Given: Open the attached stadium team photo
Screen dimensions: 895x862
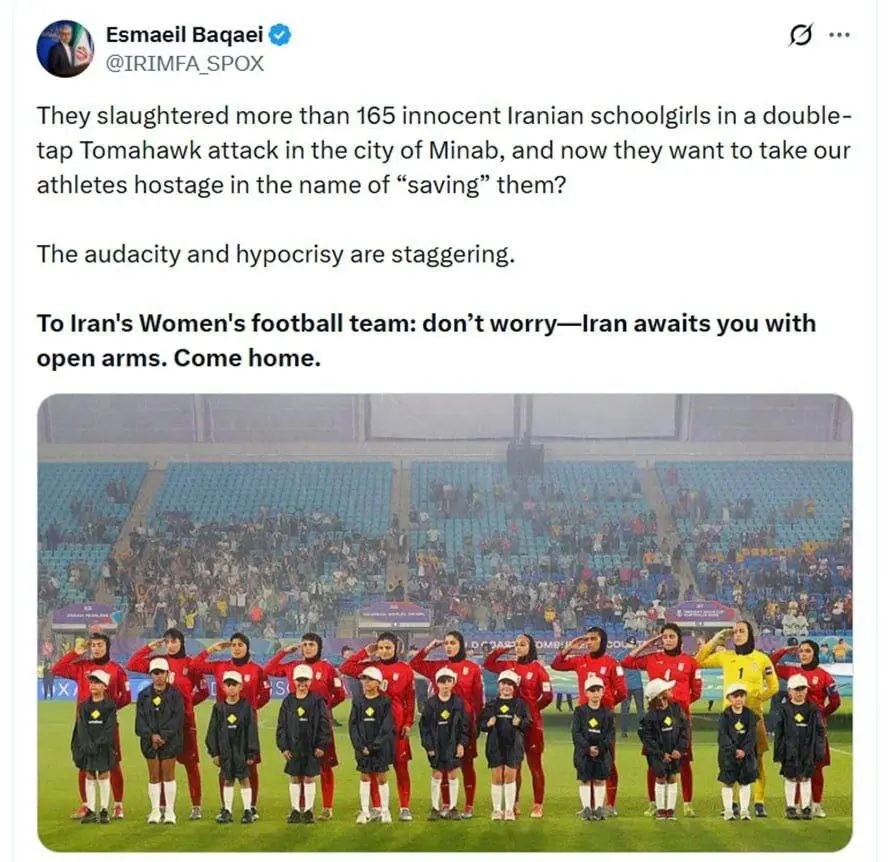Looking at the screenshot, I should pyautogui.click(x=445, y=622).
